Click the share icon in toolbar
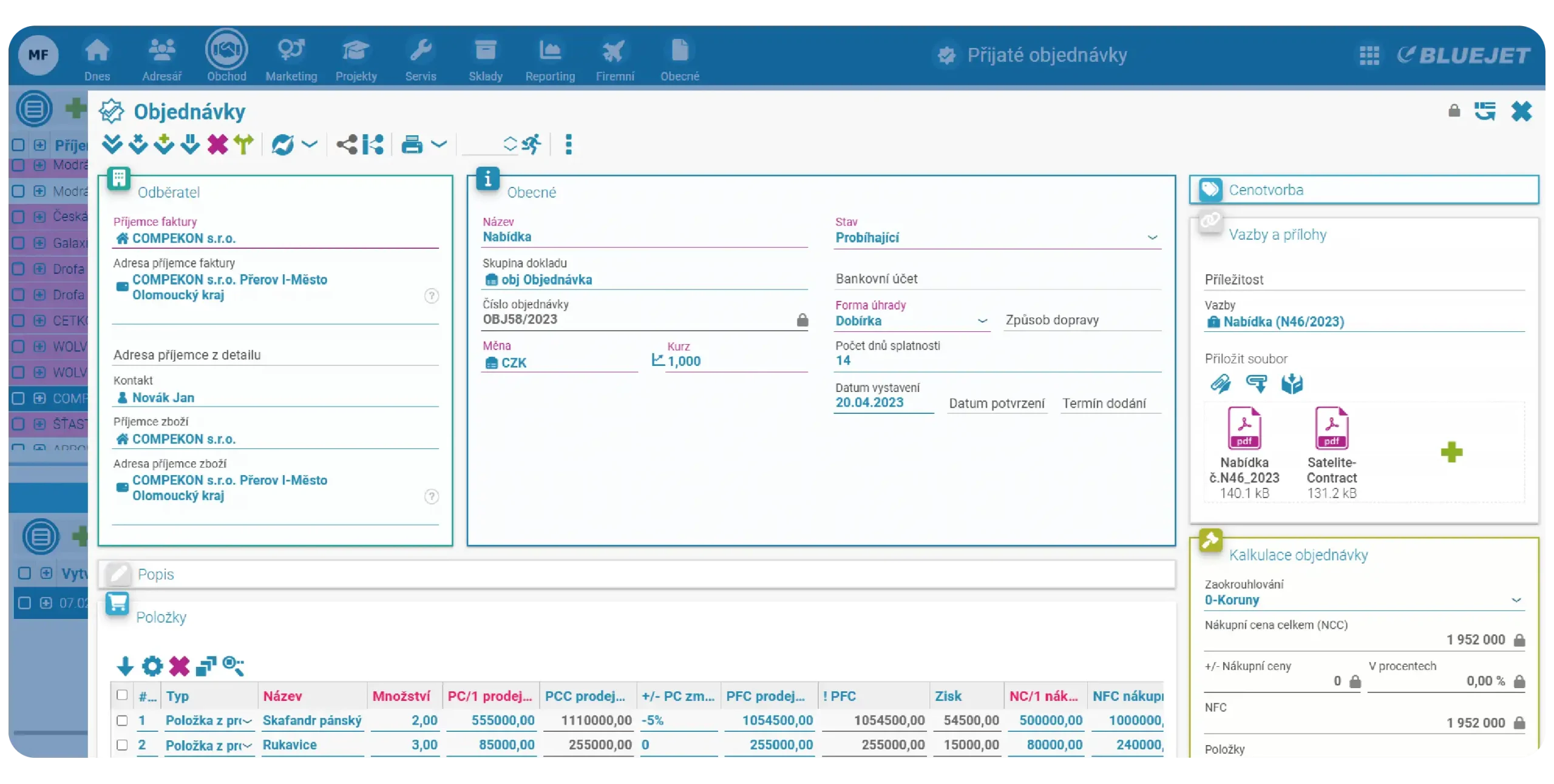Image resolution: width=1554 pixels, height=784 pixels. tap(347, 144)
